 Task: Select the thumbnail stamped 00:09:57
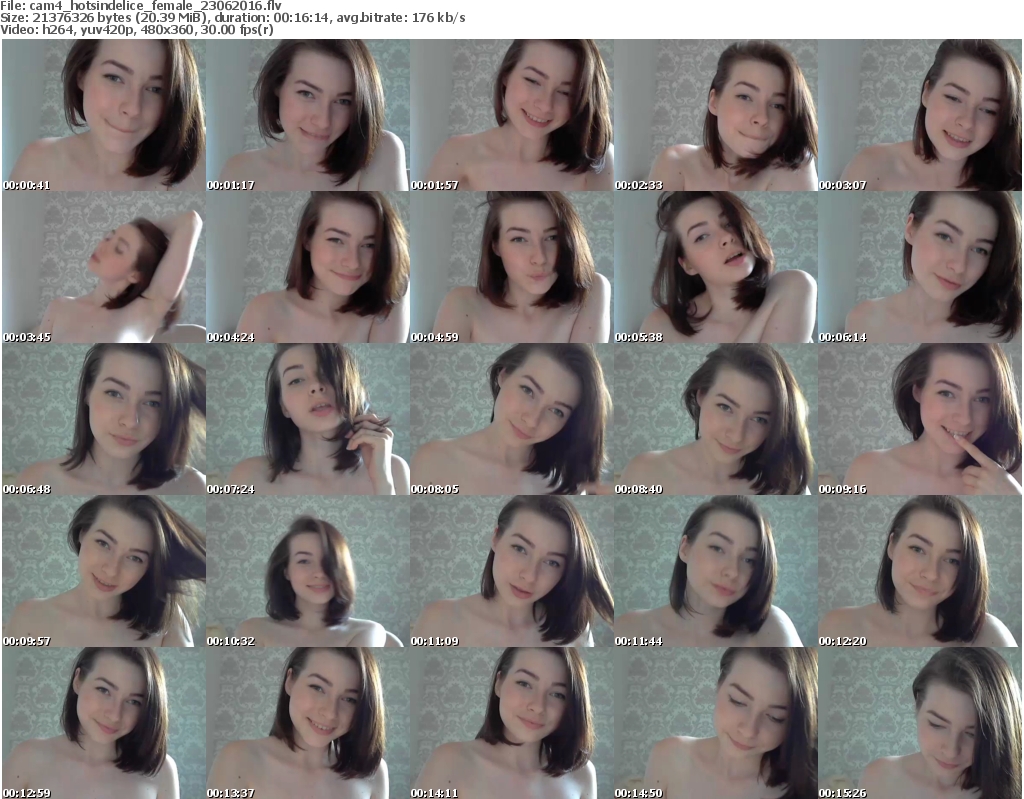104,571
